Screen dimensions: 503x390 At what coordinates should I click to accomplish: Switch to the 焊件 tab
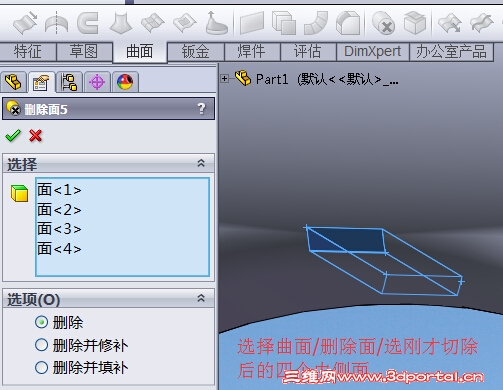point(252,52)
